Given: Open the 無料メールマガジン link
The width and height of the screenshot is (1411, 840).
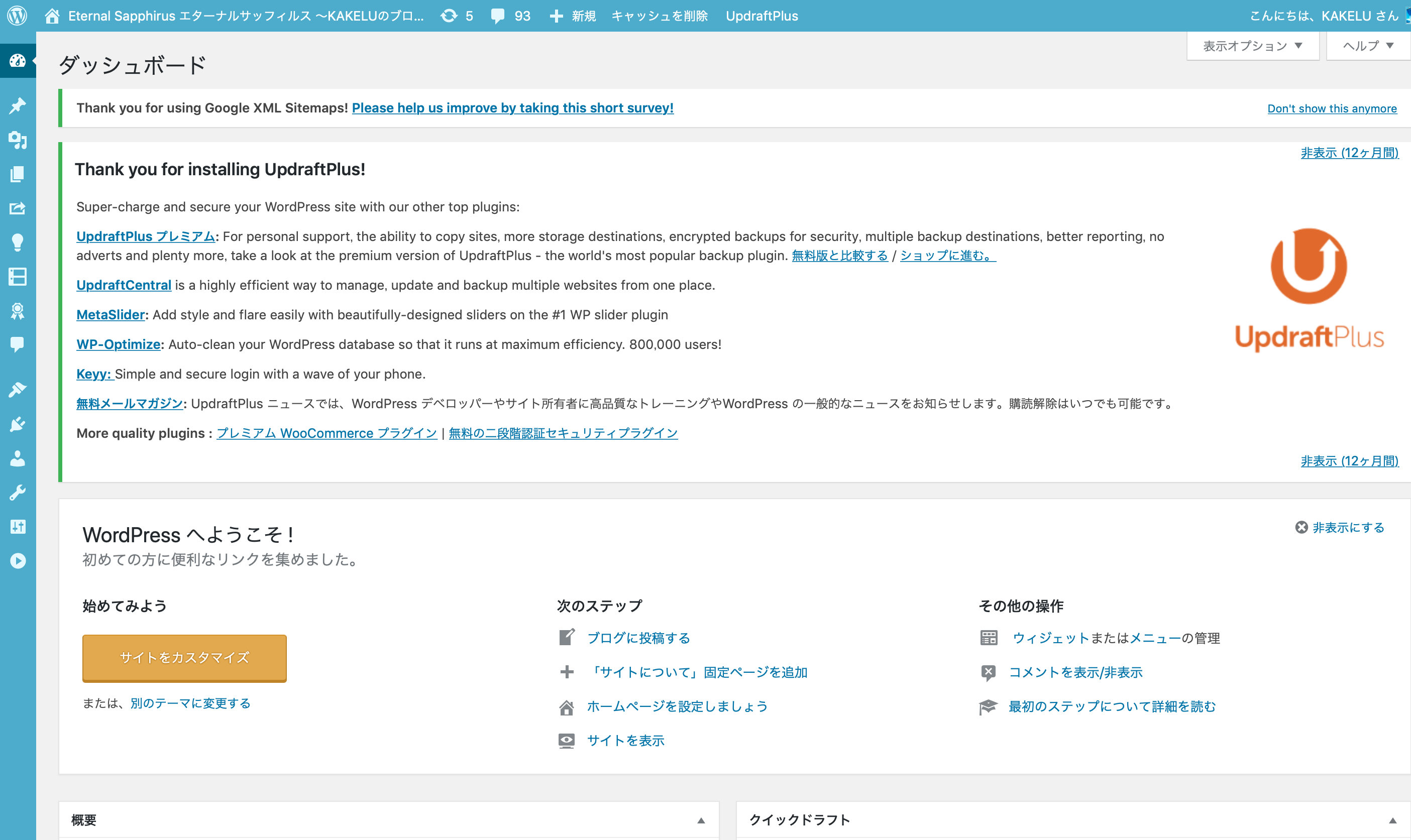Looking at the screenshot, I should [x=130, y=404].
